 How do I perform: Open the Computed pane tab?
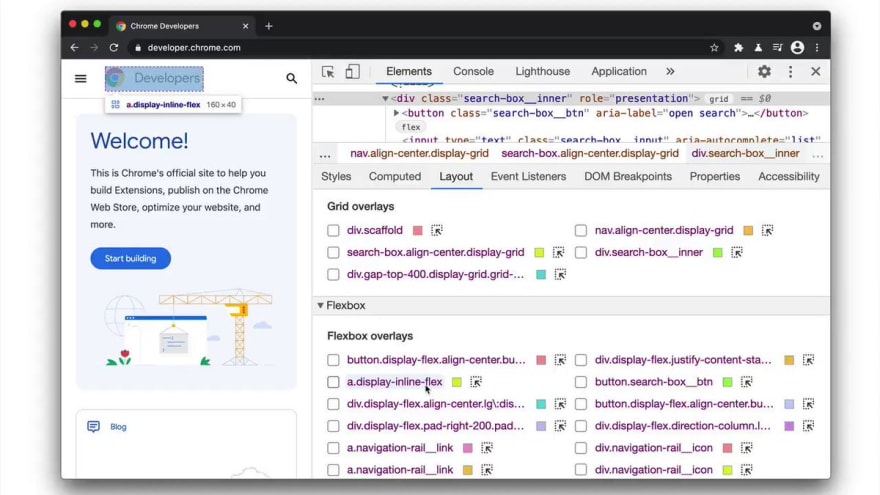[395, 176]
